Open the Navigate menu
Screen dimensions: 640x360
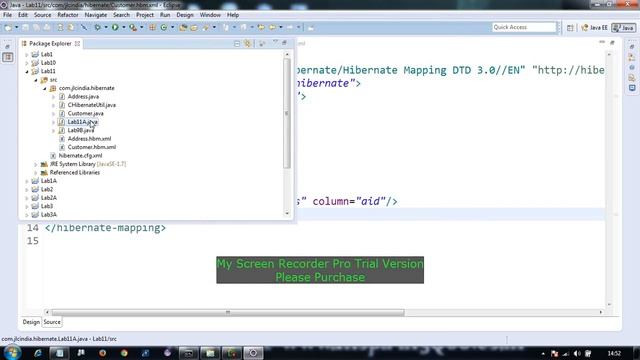coord(96,15)
